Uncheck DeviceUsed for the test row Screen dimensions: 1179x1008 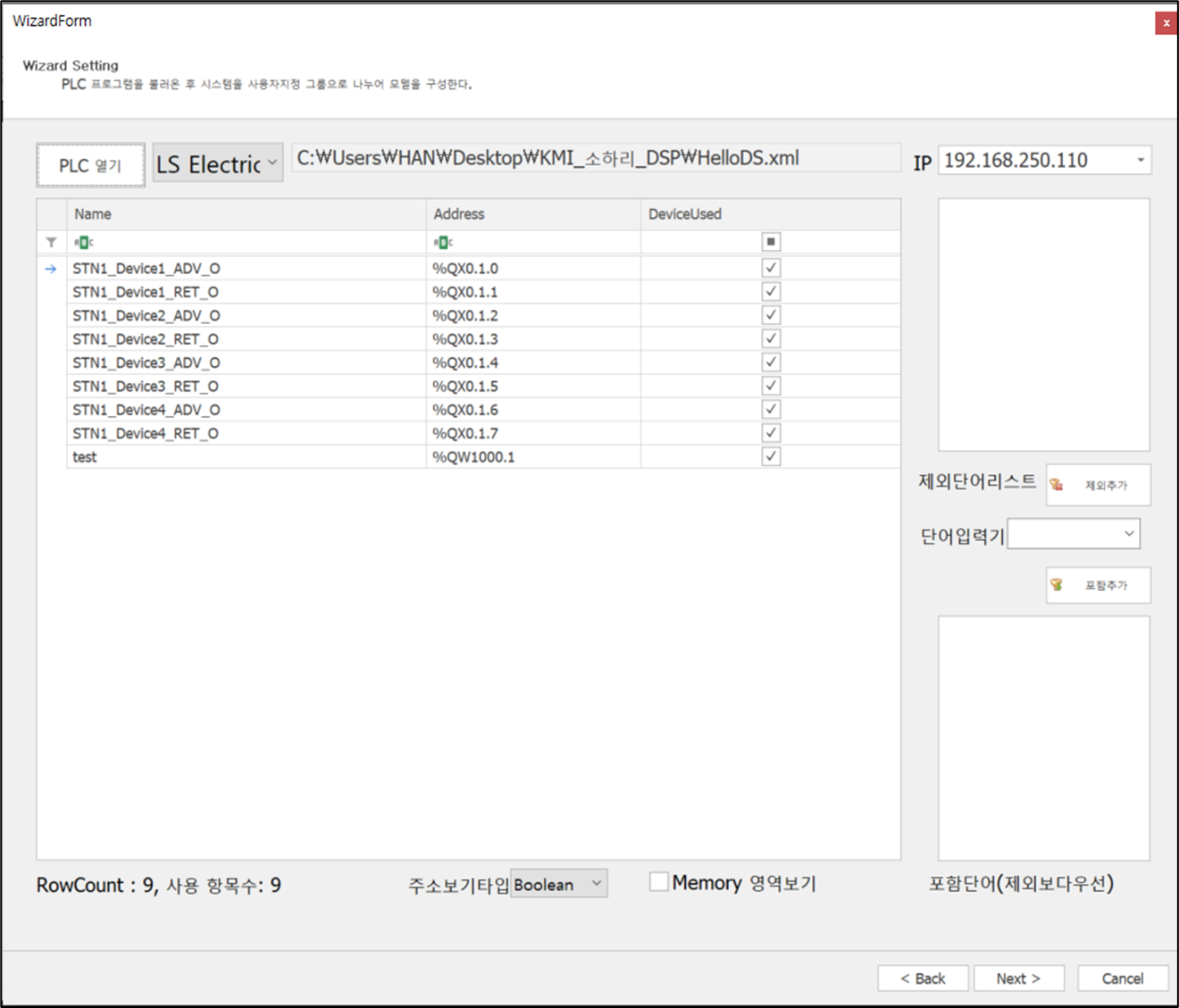point(771,456)
